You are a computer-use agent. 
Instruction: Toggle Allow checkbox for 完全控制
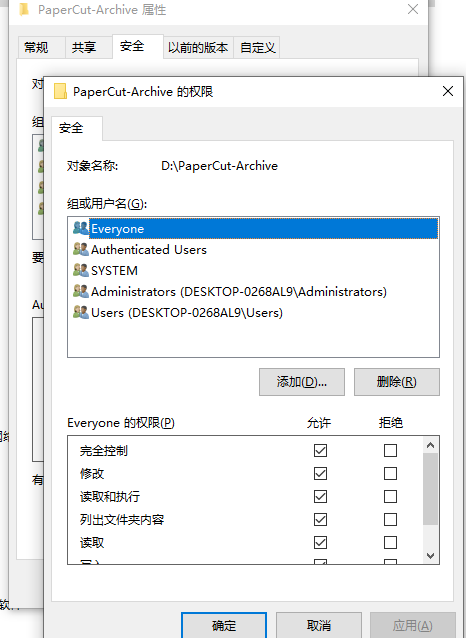(x=320, y=450)
